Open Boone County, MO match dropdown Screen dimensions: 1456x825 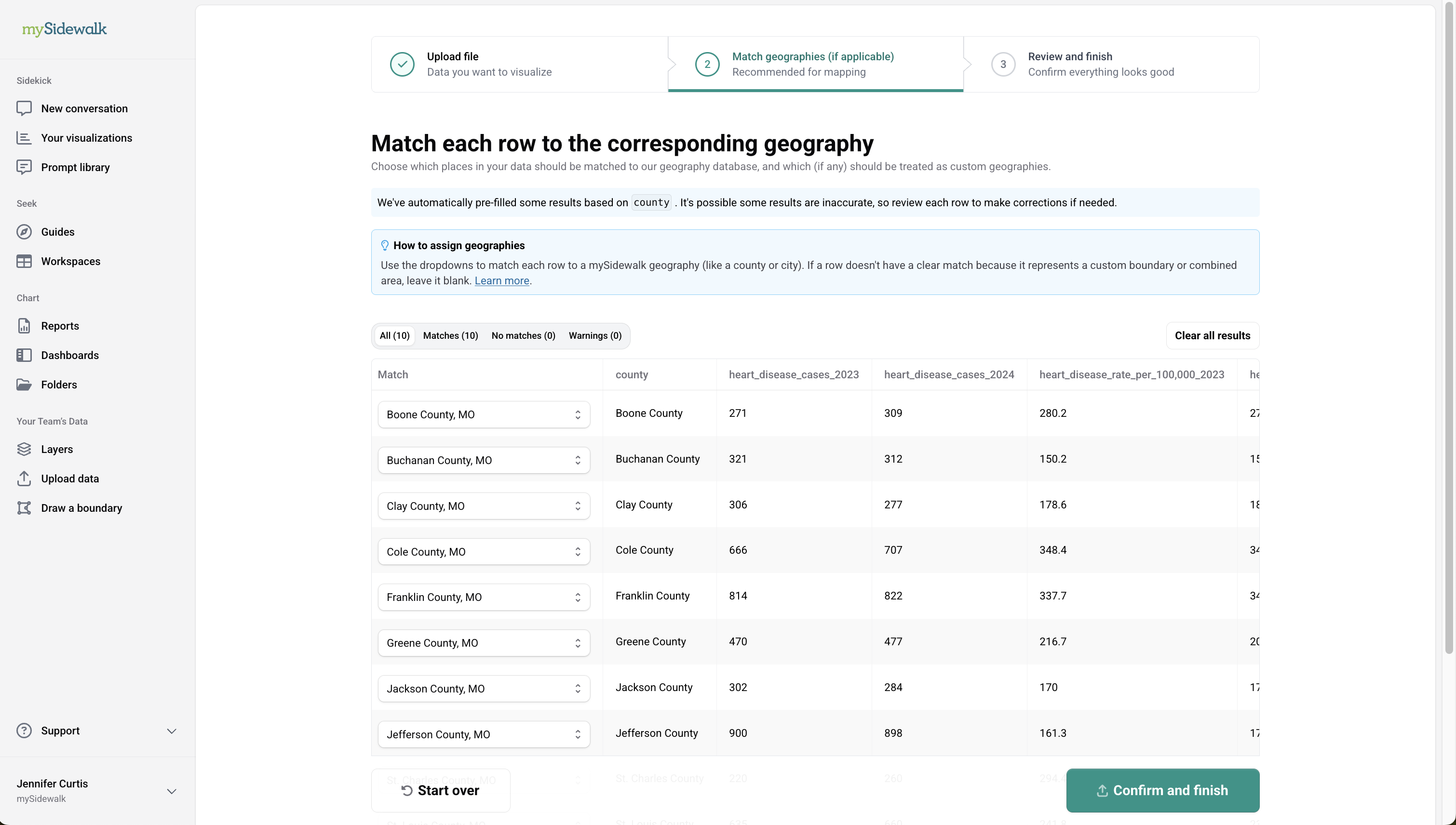484,415
